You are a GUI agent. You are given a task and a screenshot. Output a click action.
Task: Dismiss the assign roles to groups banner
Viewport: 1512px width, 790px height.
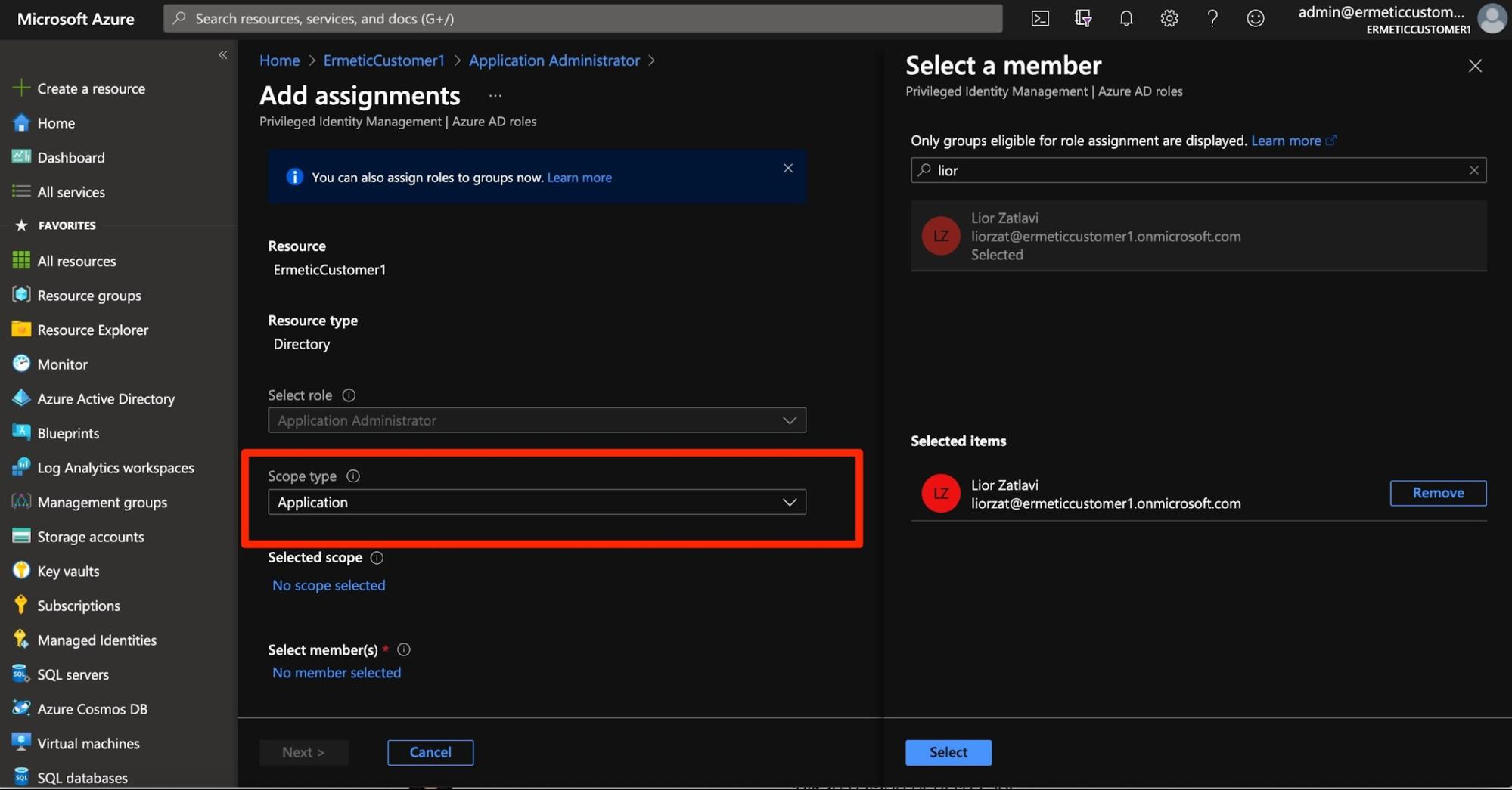787,168
